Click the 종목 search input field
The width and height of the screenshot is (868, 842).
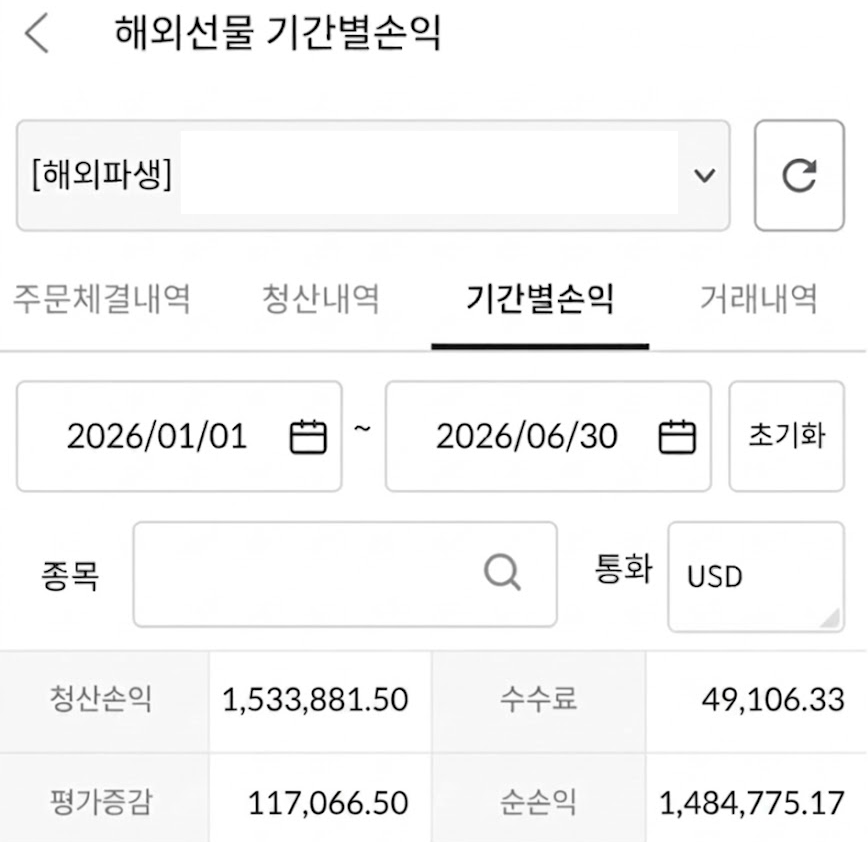click(x=345, y=574)
